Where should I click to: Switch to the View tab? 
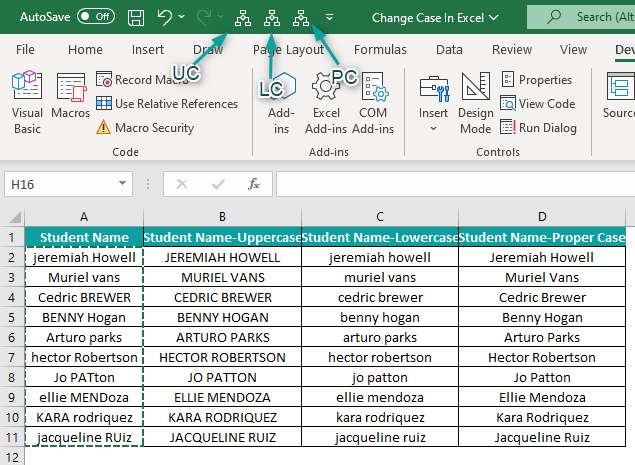[573, 49]
